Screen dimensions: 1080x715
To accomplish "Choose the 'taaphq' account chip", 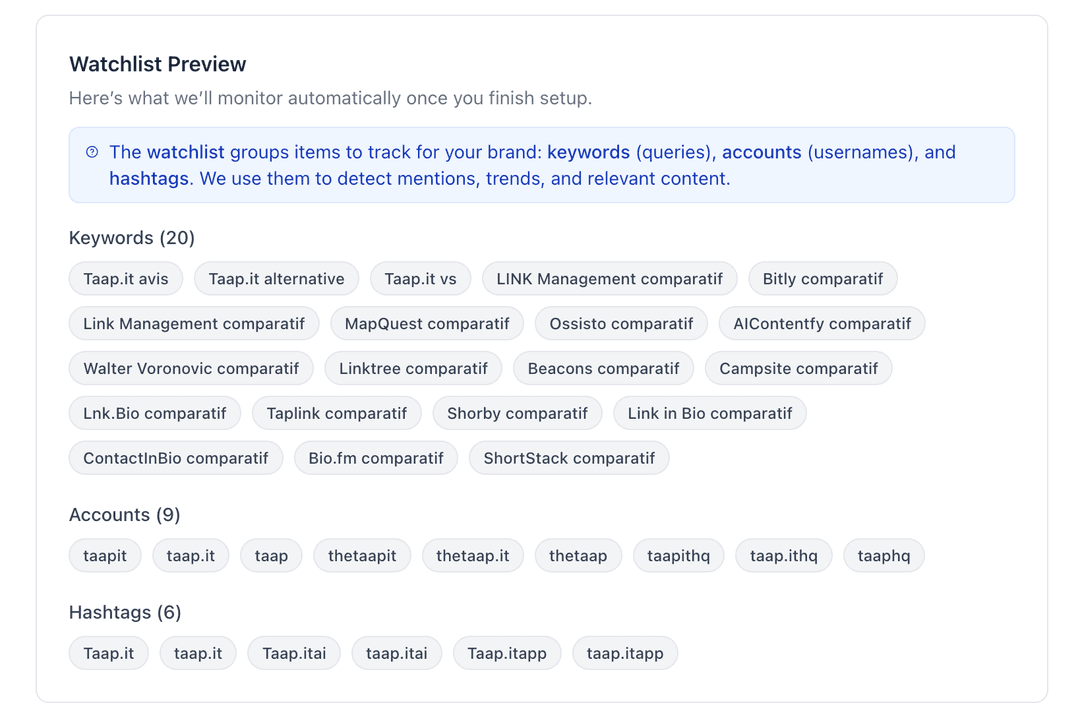I will point(884,556).
